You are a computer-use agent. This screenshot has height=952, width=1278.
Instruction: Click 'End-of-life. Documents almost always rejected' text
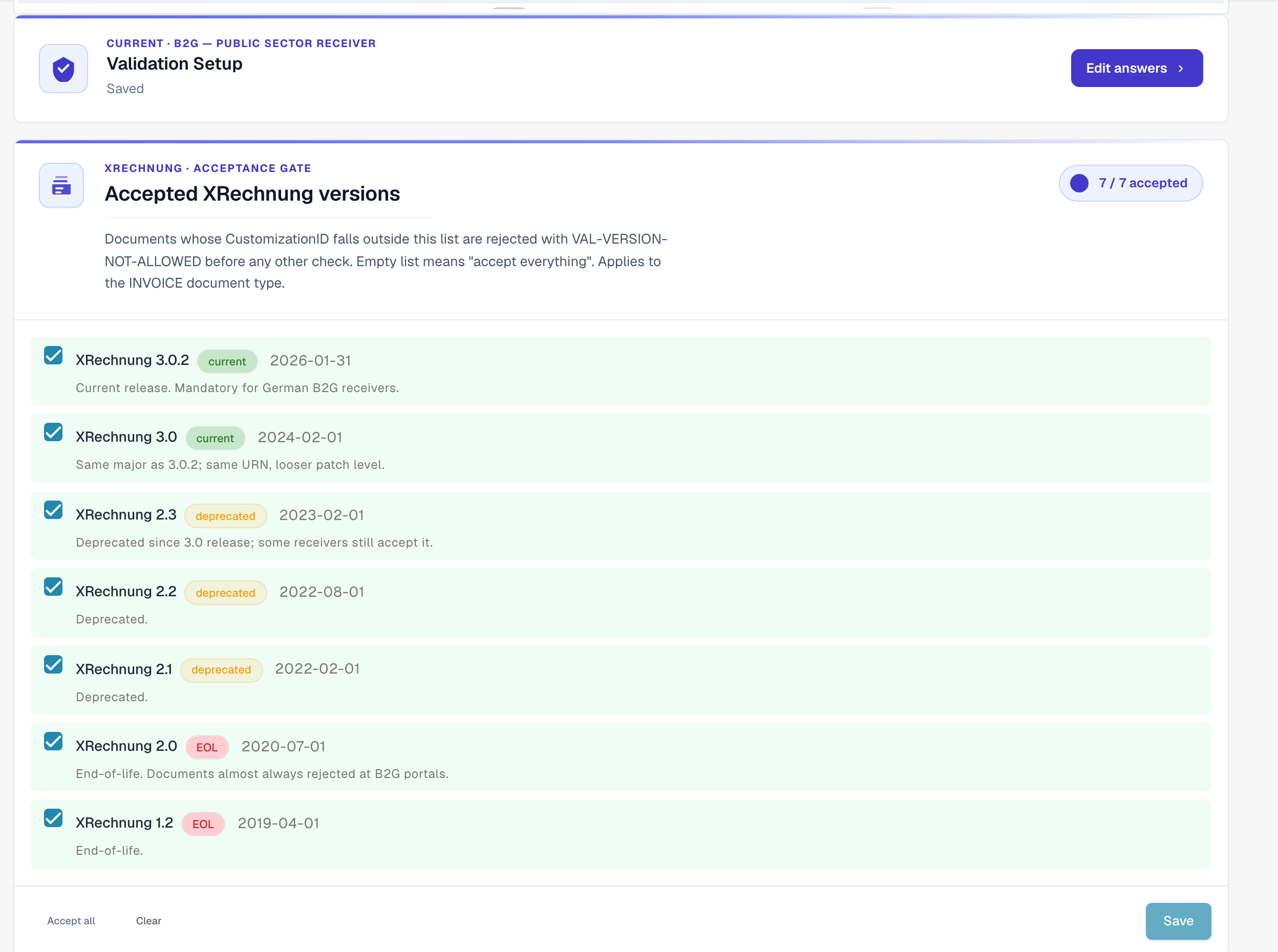click(262, 774)
